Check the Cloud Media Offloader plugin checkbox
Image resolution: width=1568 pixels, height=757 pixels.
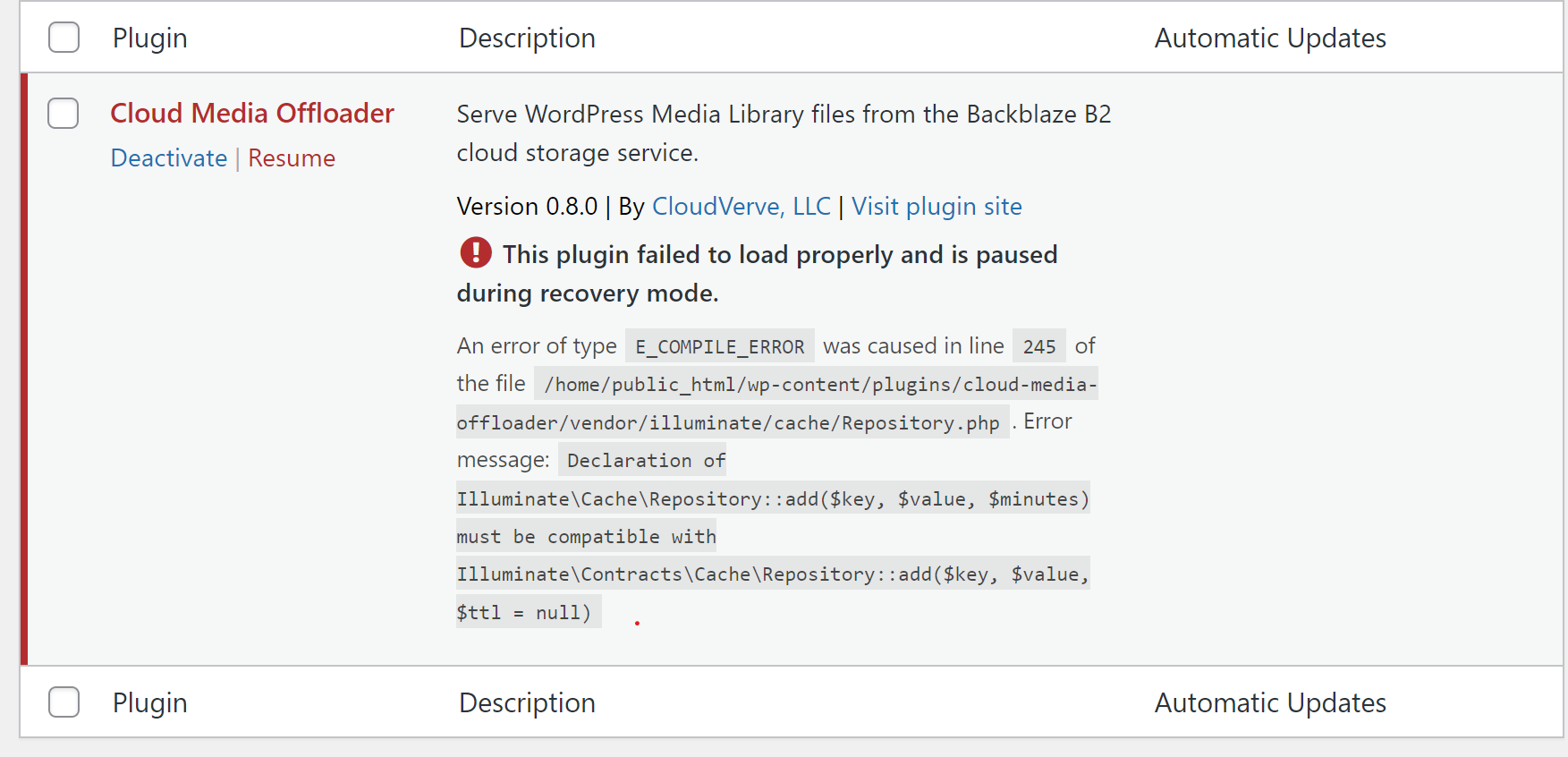coord(64,114)
